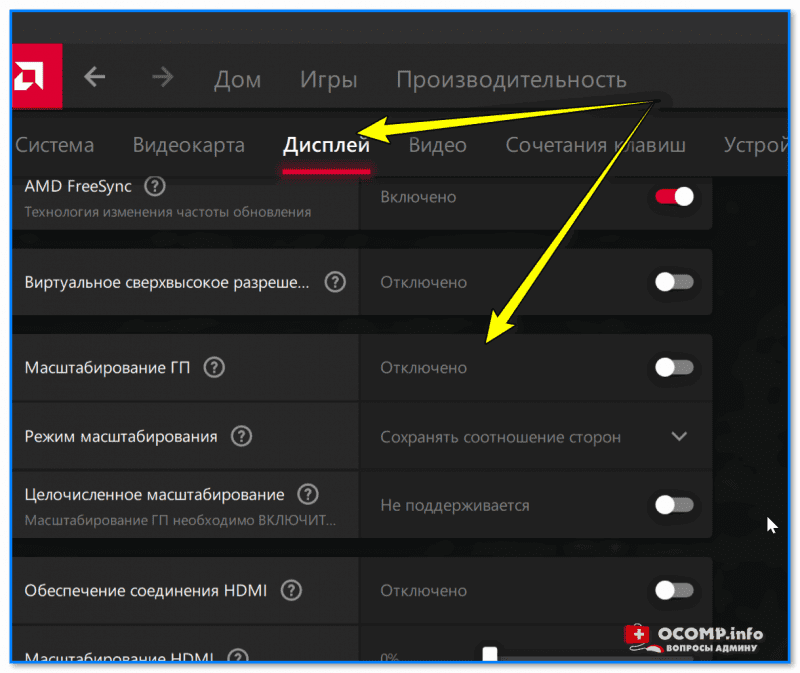This screenshot has height=673, width=800.
Task: Go forward with the right arrow
Action: point(163,78)
